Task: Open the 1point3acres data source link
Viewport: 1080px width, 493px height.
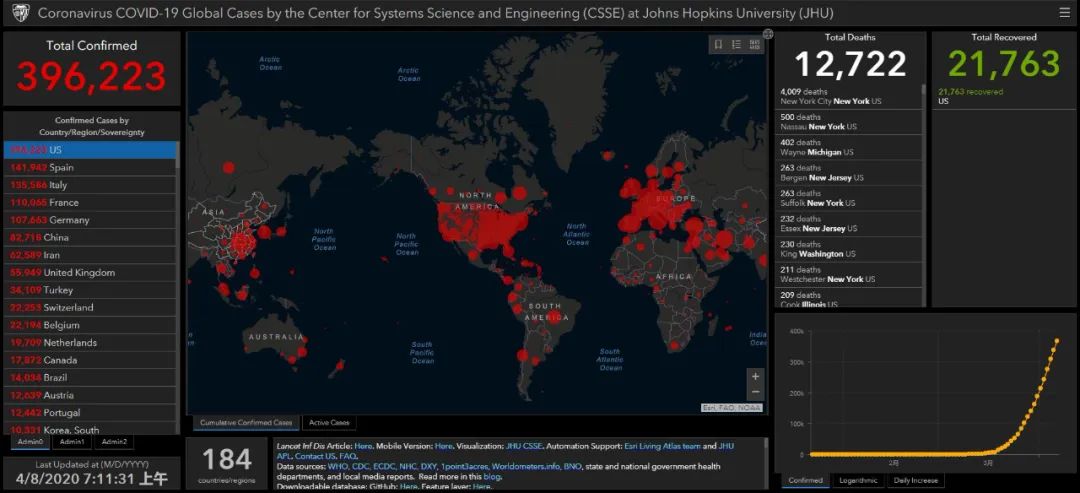Action: 464,466
